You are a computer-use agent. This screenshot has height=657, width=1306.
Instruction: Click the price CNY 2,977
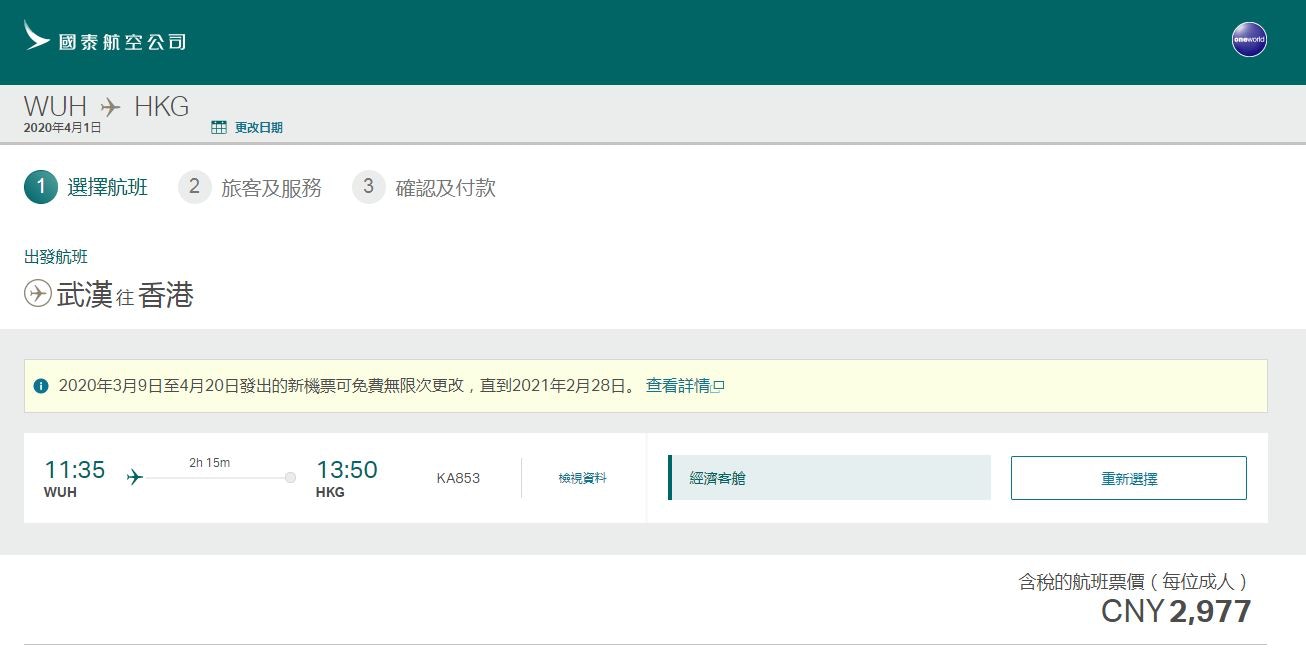(1176, 611)
